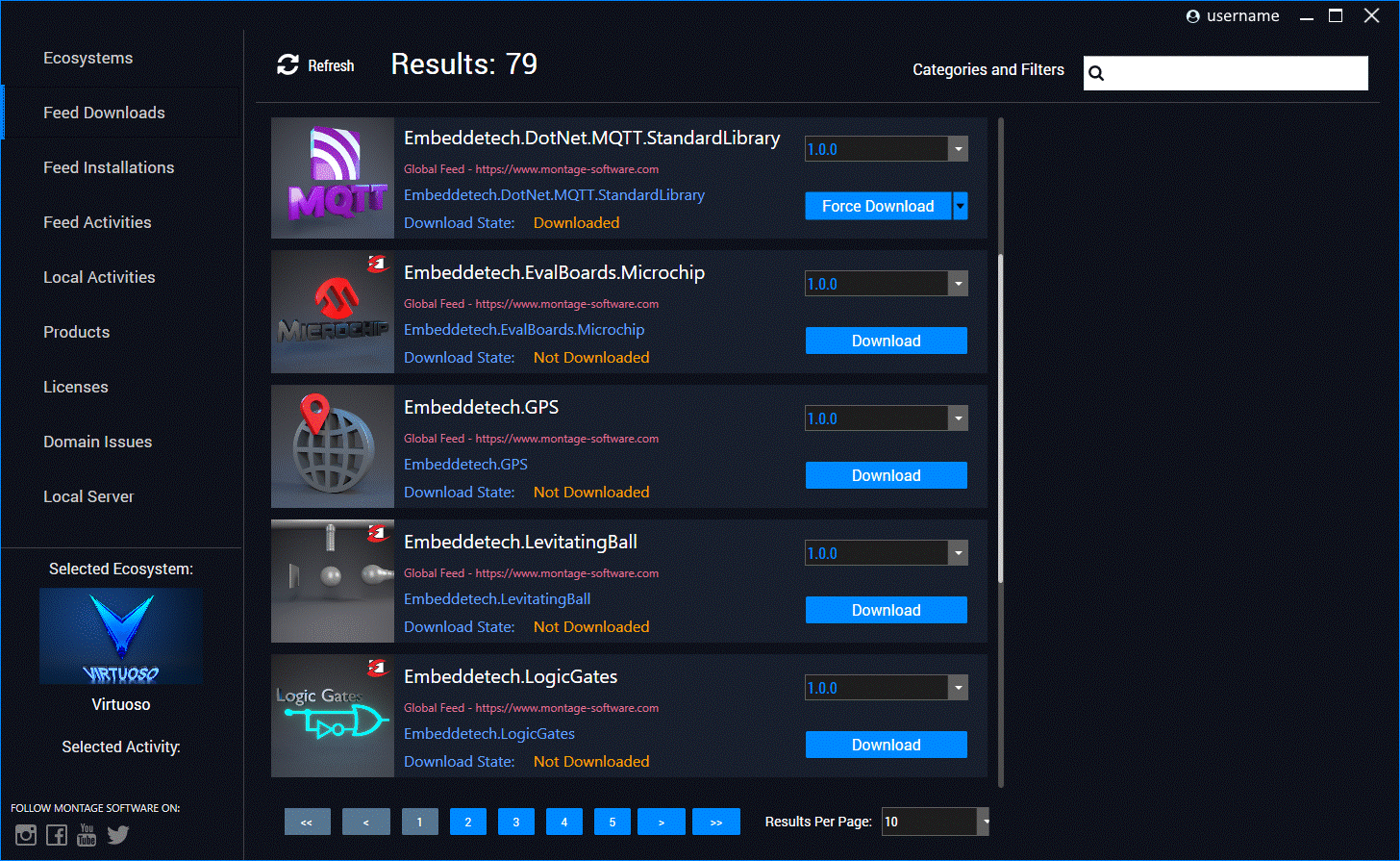The width and height of the screenshot is (1400, 861).
Task: Open version dropdown for LevitatingBall
Action: [x=958, y=553]
